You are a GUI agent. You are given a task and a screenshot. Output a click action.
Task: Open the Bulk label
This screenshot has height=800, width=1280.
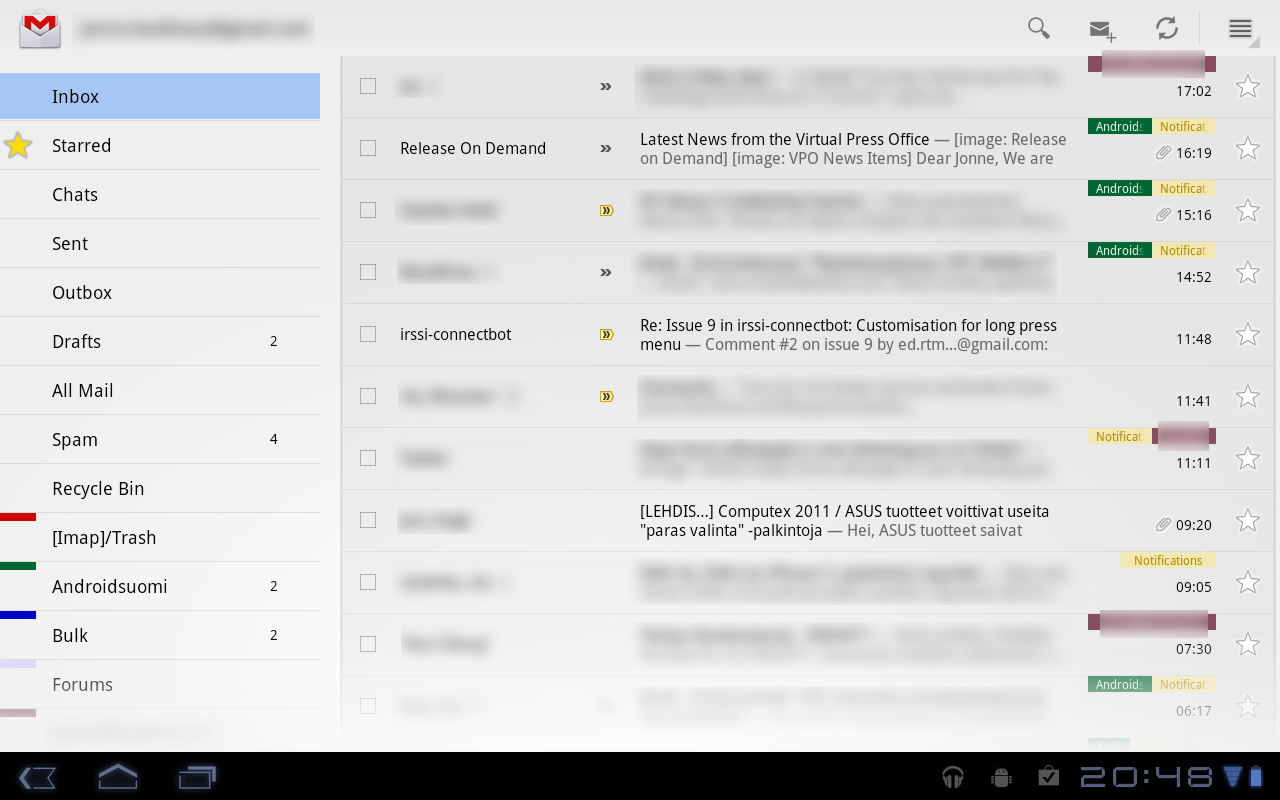point(160,636)
